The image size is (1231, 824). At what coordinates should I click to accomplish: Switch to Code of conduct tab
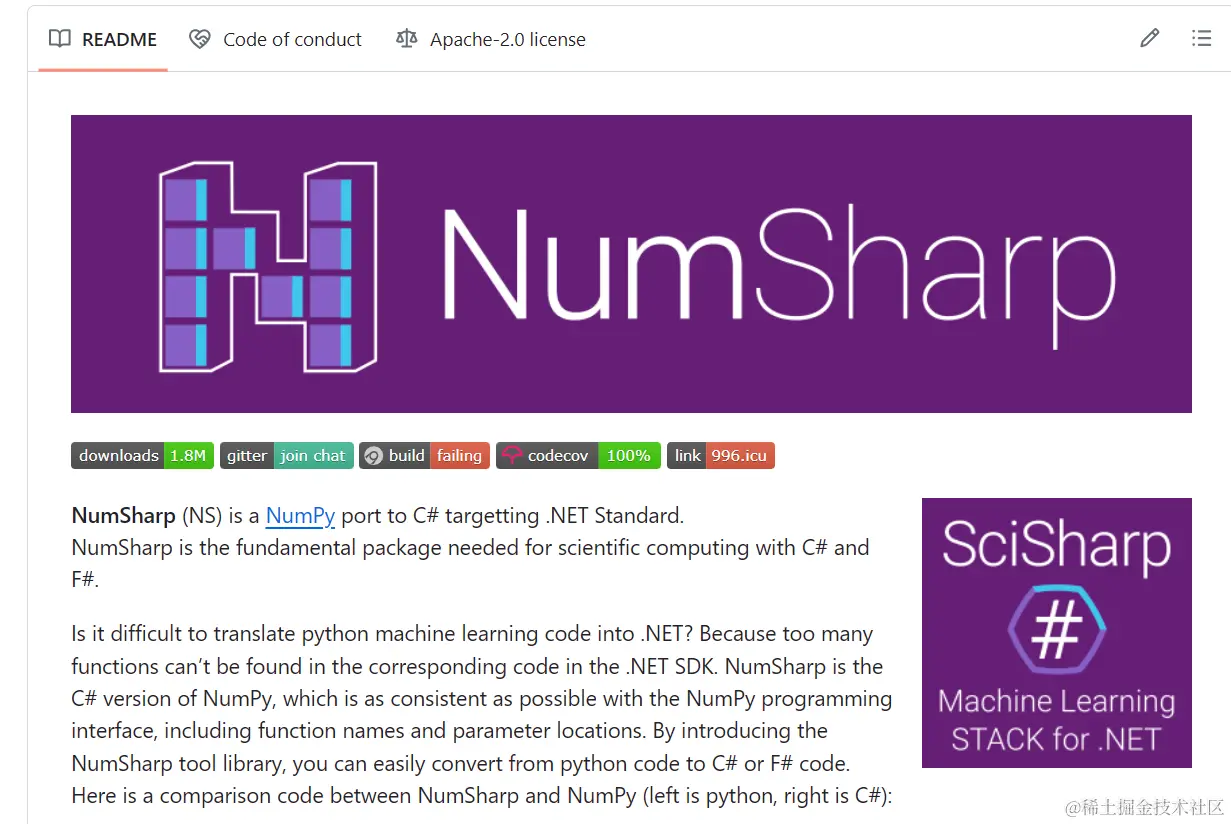click(276, 40)
